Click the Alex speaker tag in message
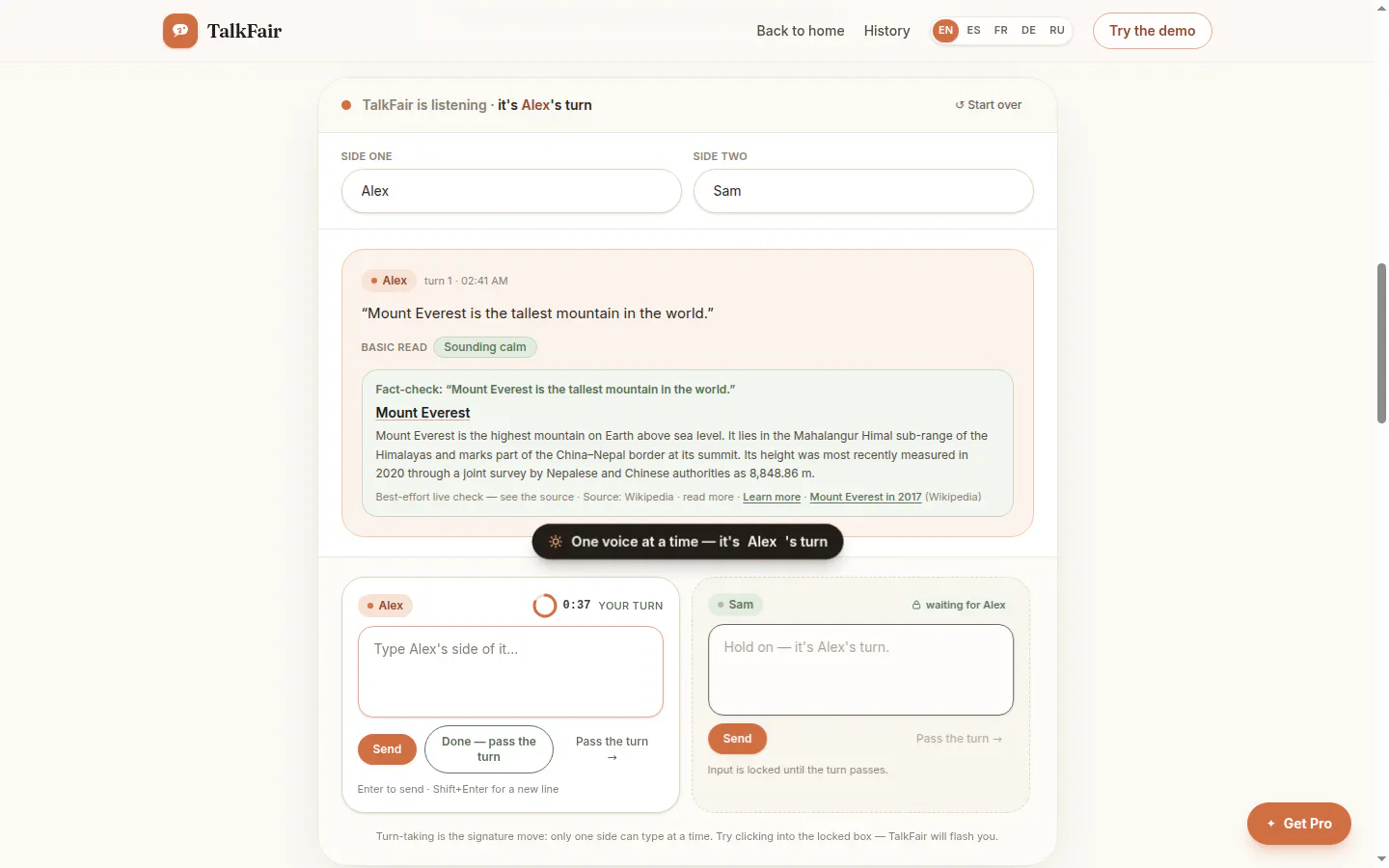1389x868 pixels. pyautogui.click(x=389, y=281)
